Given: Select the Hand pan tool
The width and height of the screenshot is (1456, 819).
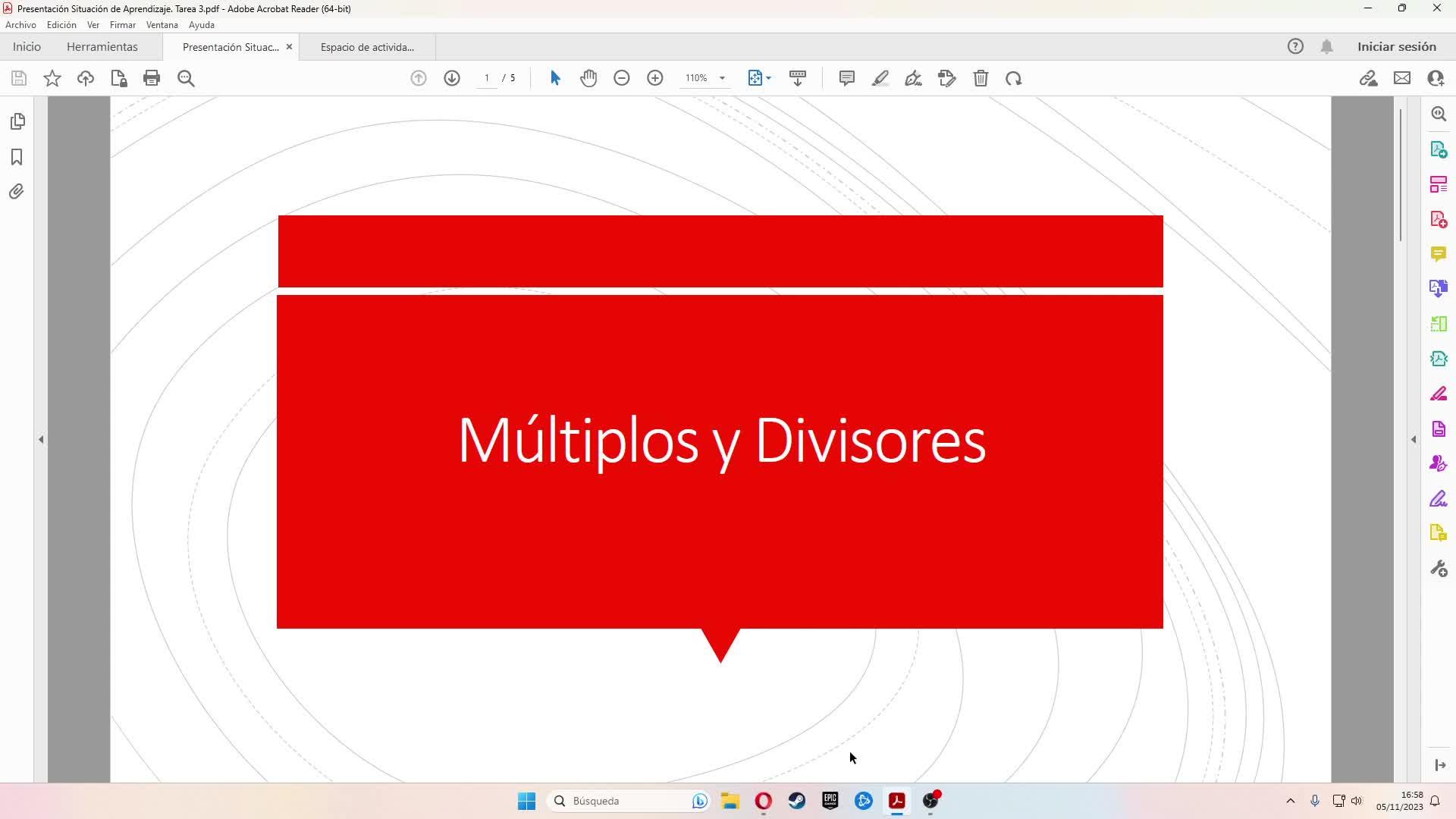Looking at the screenshot, I should click(588, 78).
